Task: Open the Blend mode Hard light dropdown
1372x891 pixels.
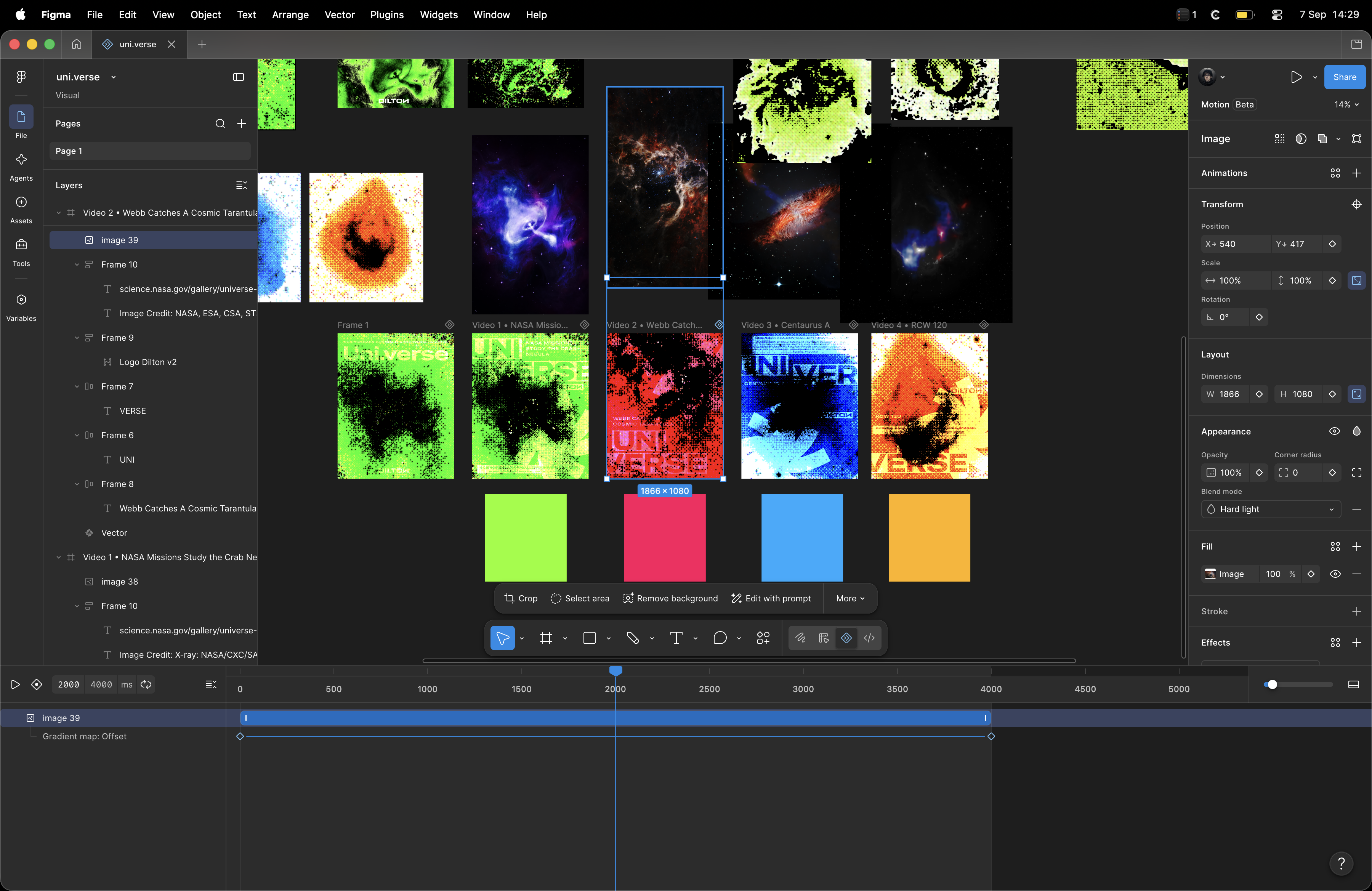Action: coord(1271,510)
